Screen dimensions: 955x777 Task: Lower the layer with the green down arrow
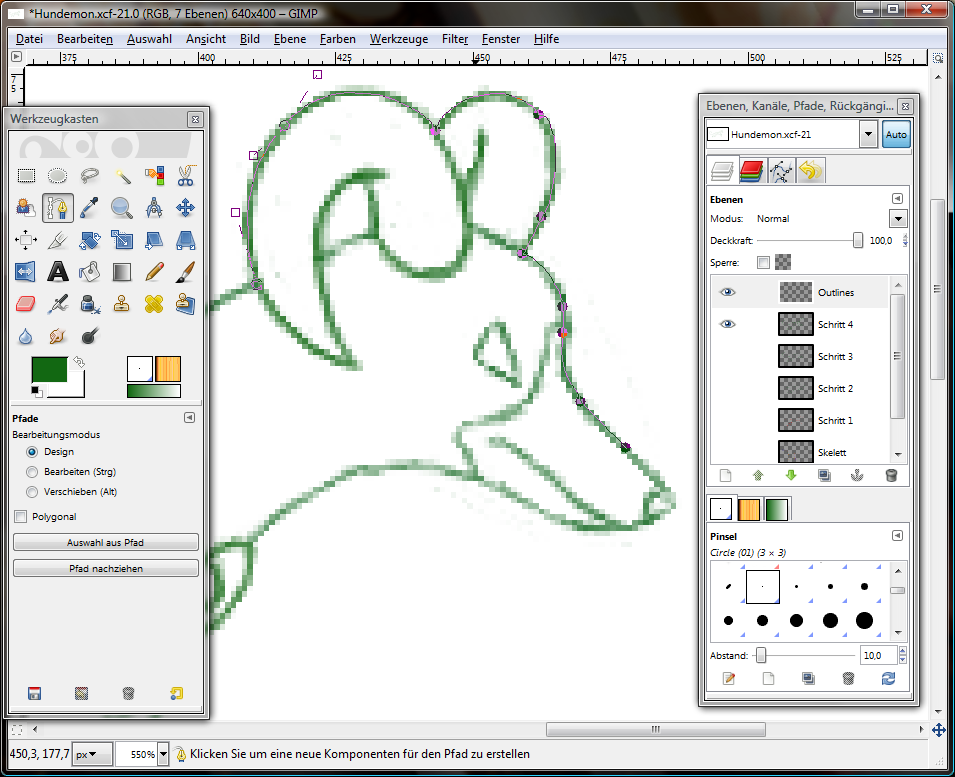coord(791,476)
